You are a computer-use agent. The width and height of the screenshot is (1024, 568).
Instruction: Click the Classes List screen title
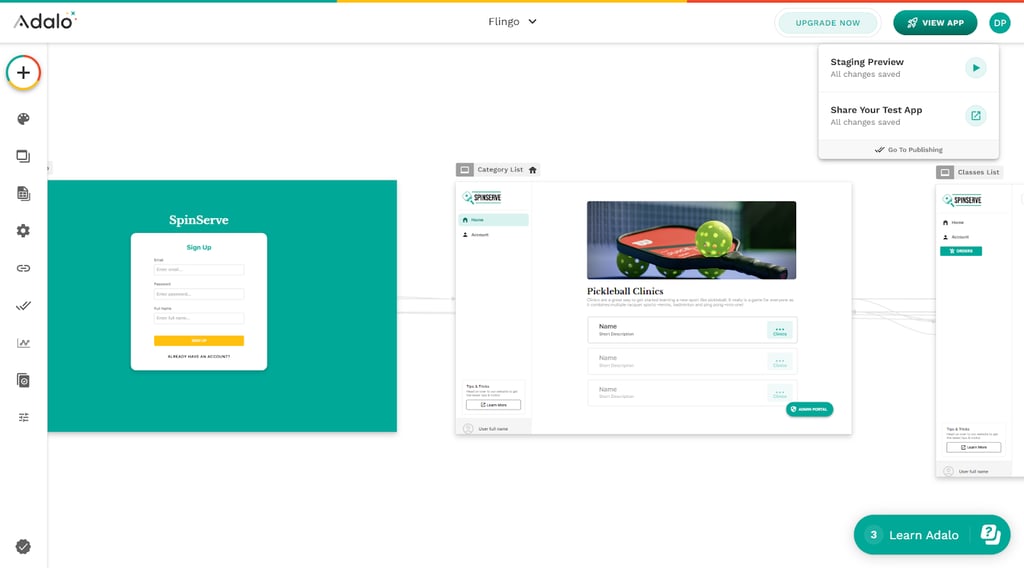click(x=978, y=172)
